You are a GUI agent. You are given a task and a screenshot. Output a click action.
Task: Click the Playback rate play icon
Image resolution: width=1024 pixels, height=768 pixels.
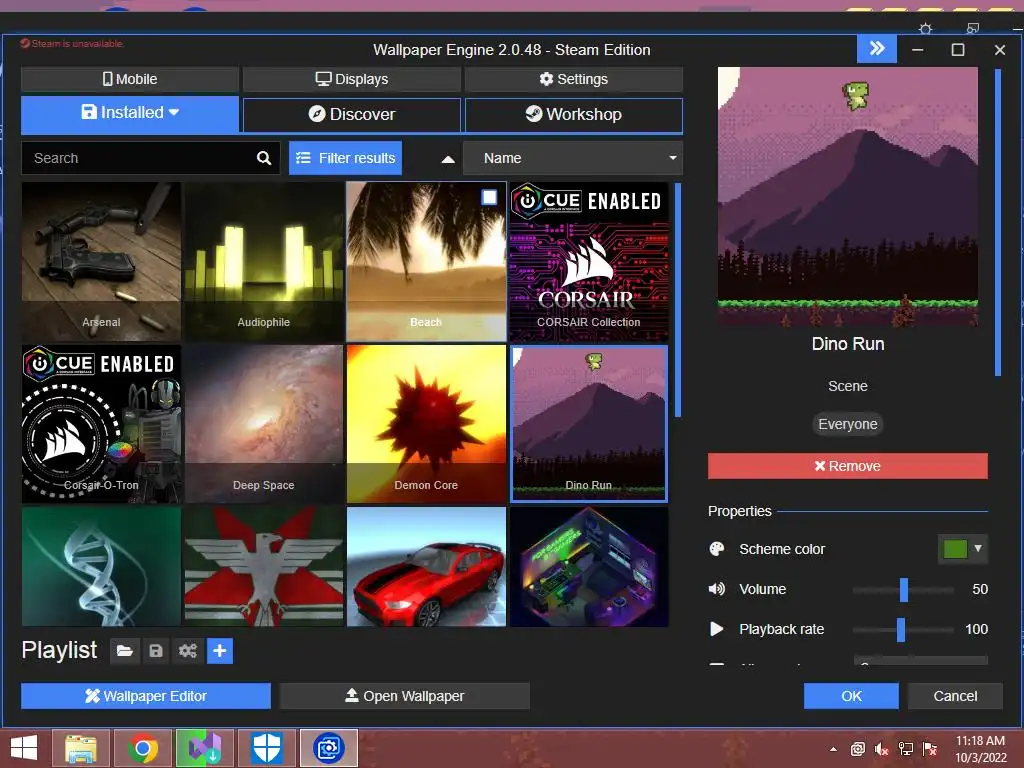[716, 629]
